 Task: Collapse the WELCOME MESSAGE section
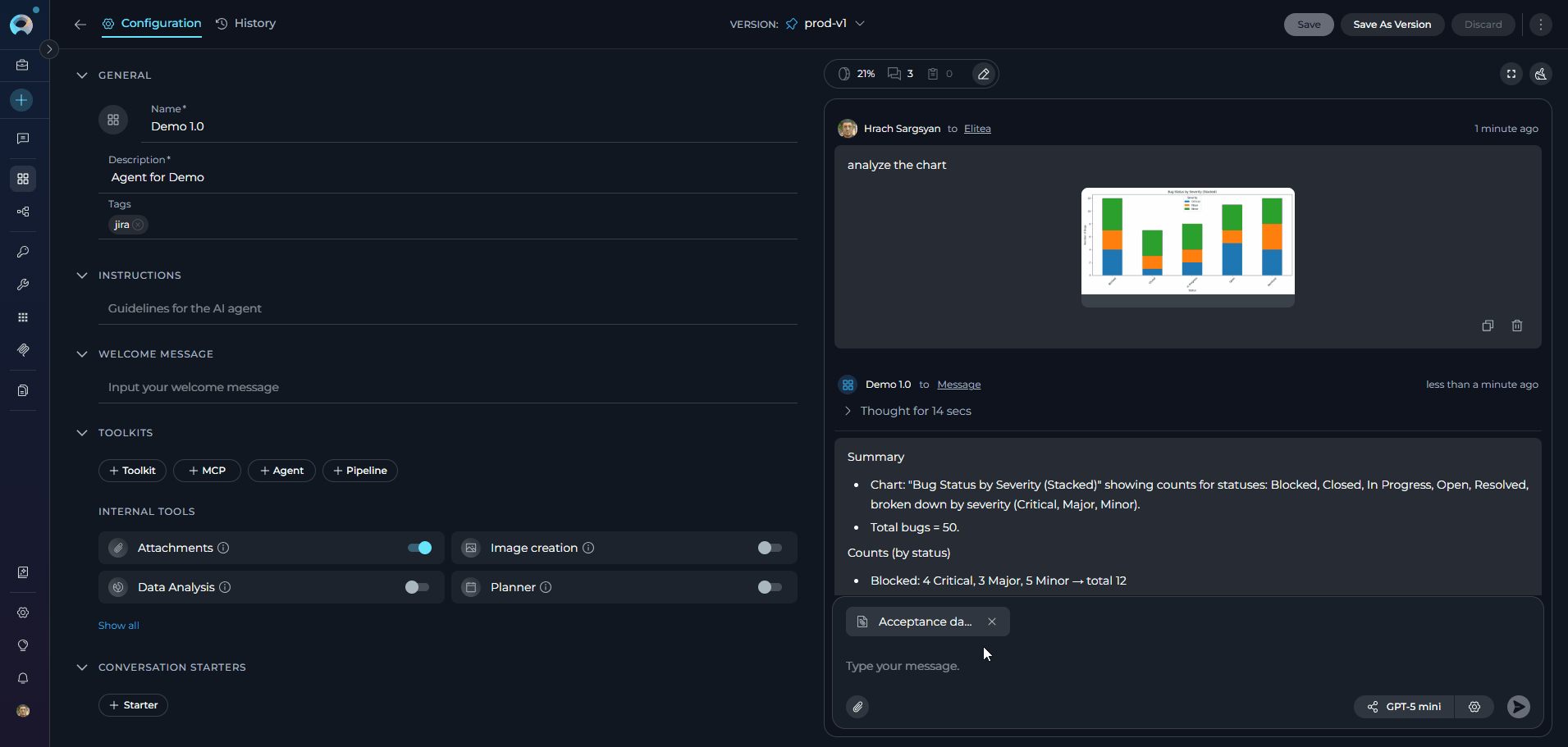coord(82,354)
